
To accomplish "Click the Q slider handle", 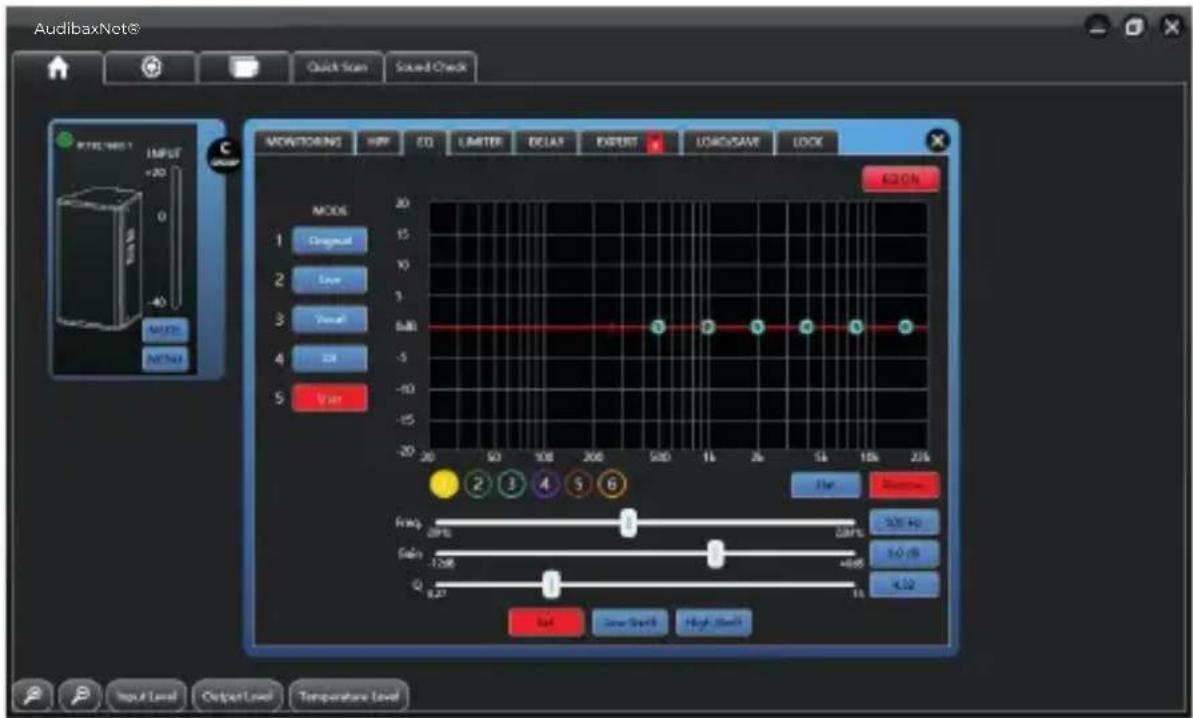I will point(552,584).
